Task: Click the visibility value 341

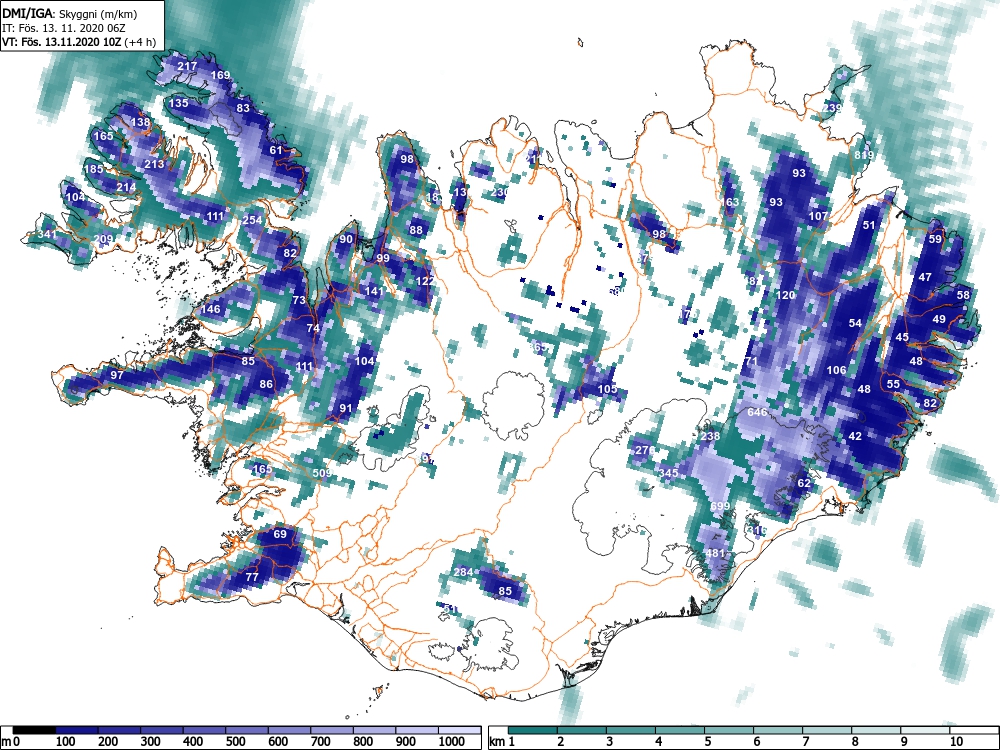Action: 47,235
